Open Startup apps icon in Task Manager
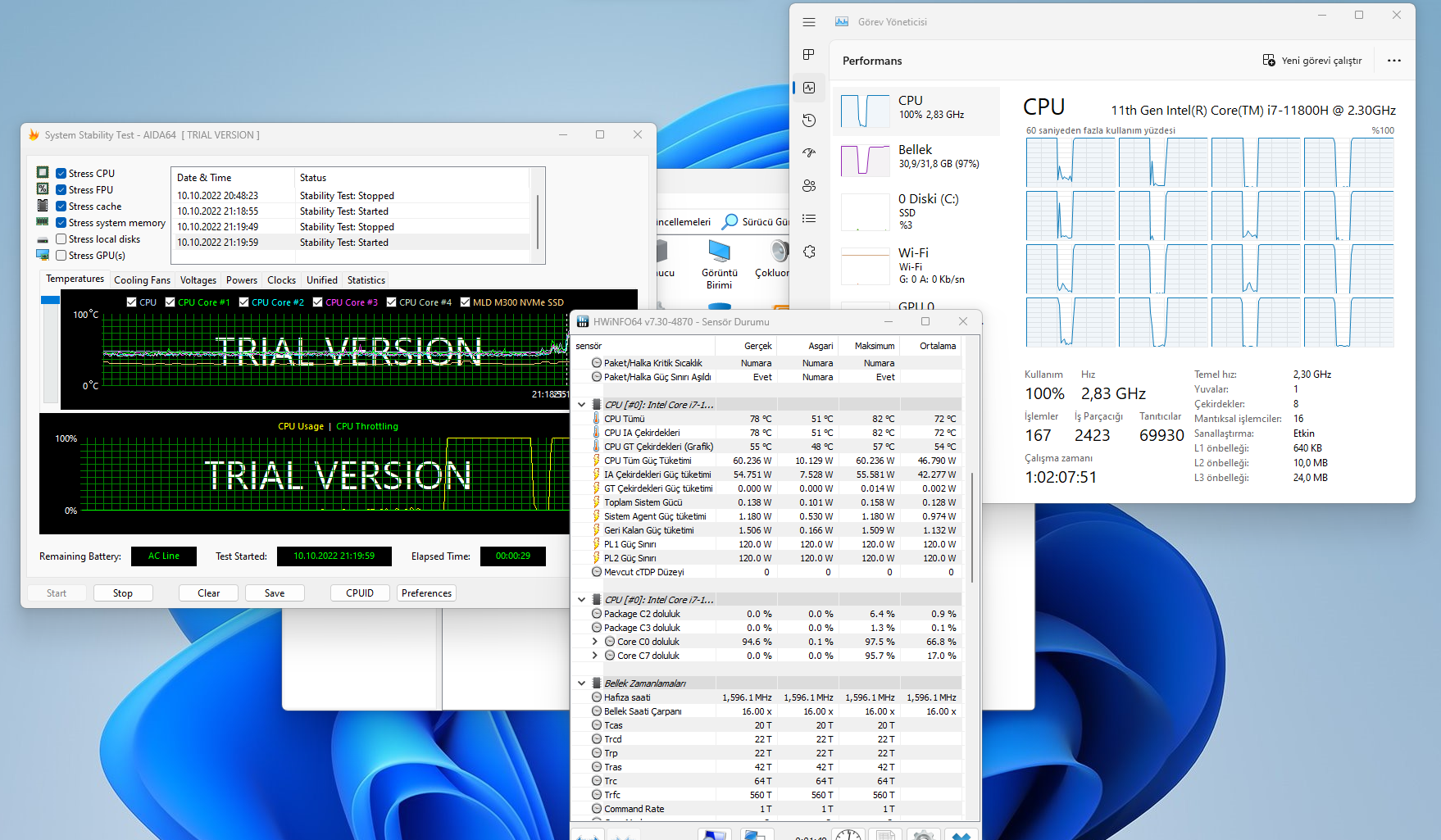This screenshot has height=840, width=1441. [809, 153]
